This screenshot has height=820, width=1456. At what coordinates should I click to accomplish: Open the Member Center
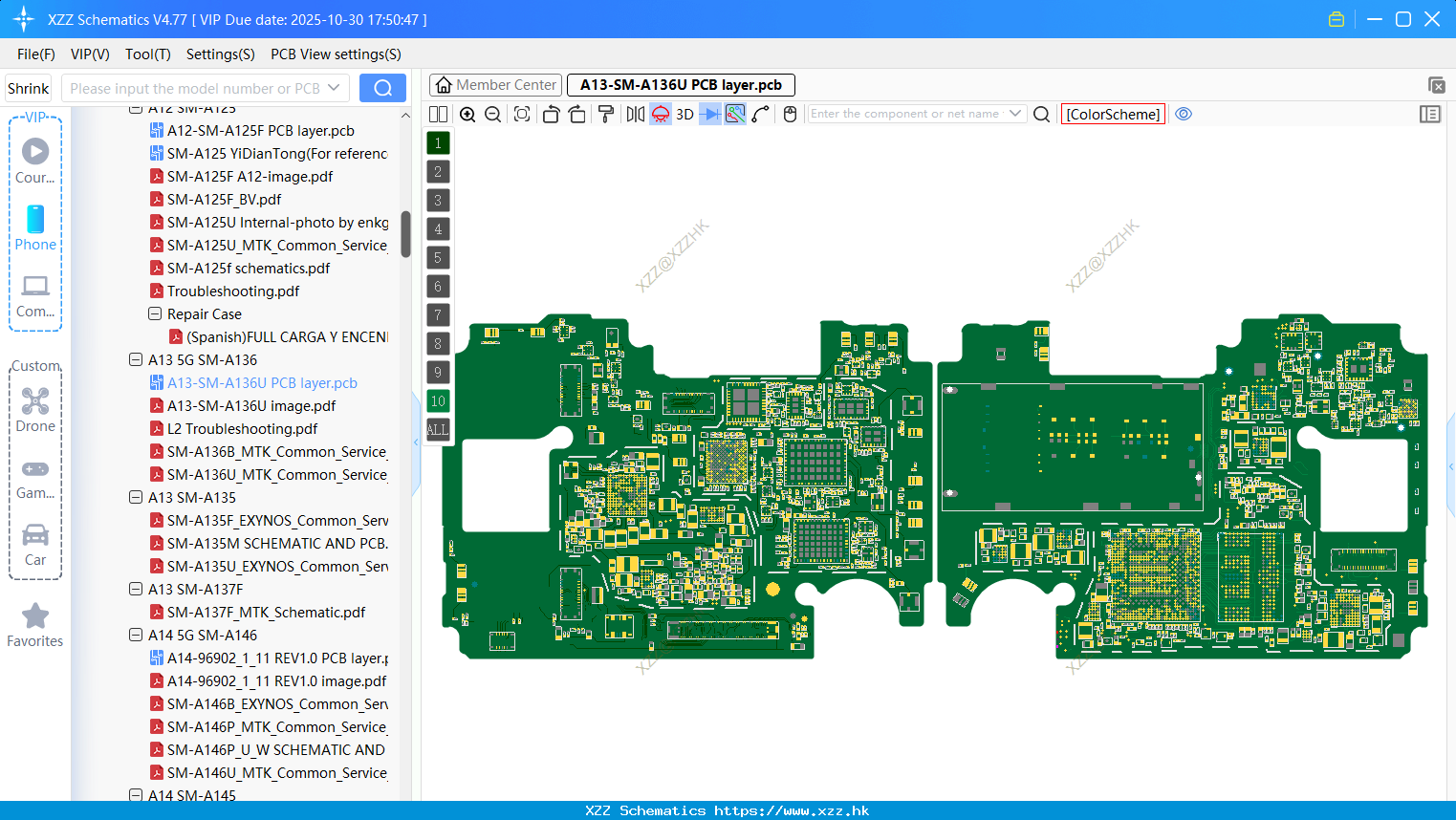(x=494, y=84)
